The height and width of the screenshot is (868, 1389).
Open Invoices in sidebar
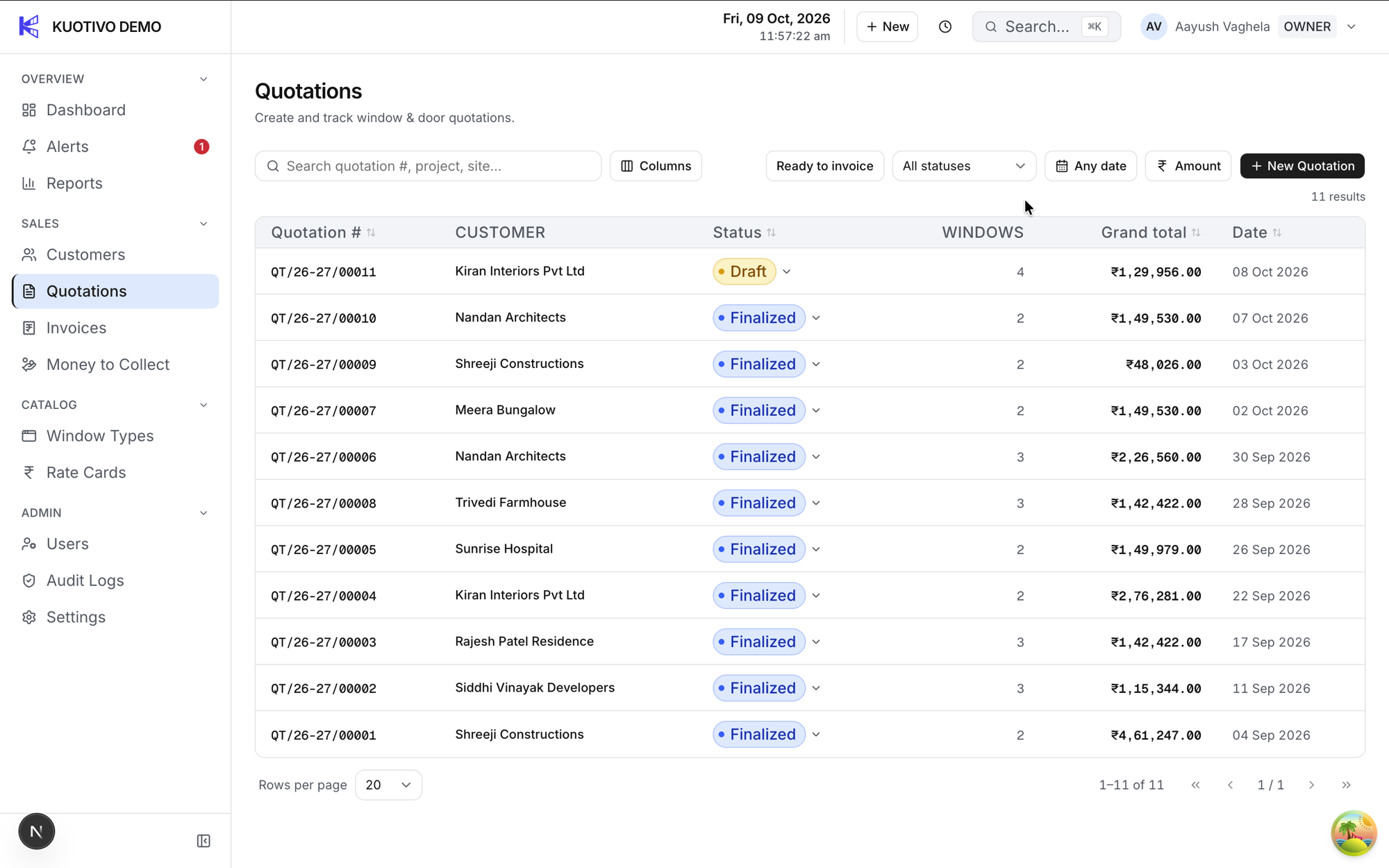[115, 328]
